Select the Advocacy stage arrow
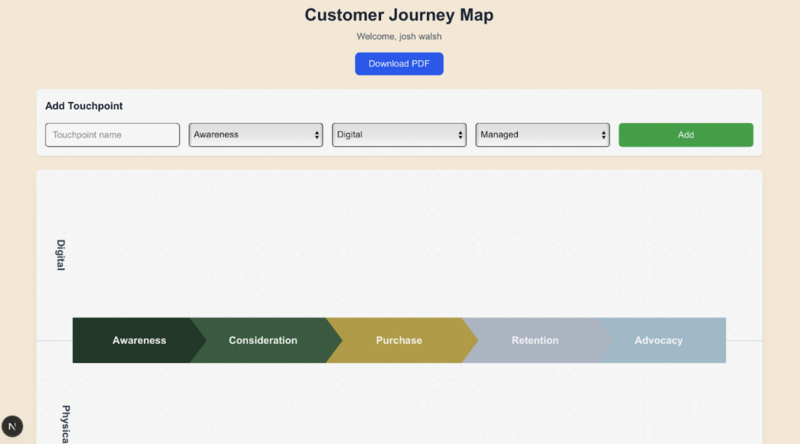The image size is (800, 444). [660, 340]
